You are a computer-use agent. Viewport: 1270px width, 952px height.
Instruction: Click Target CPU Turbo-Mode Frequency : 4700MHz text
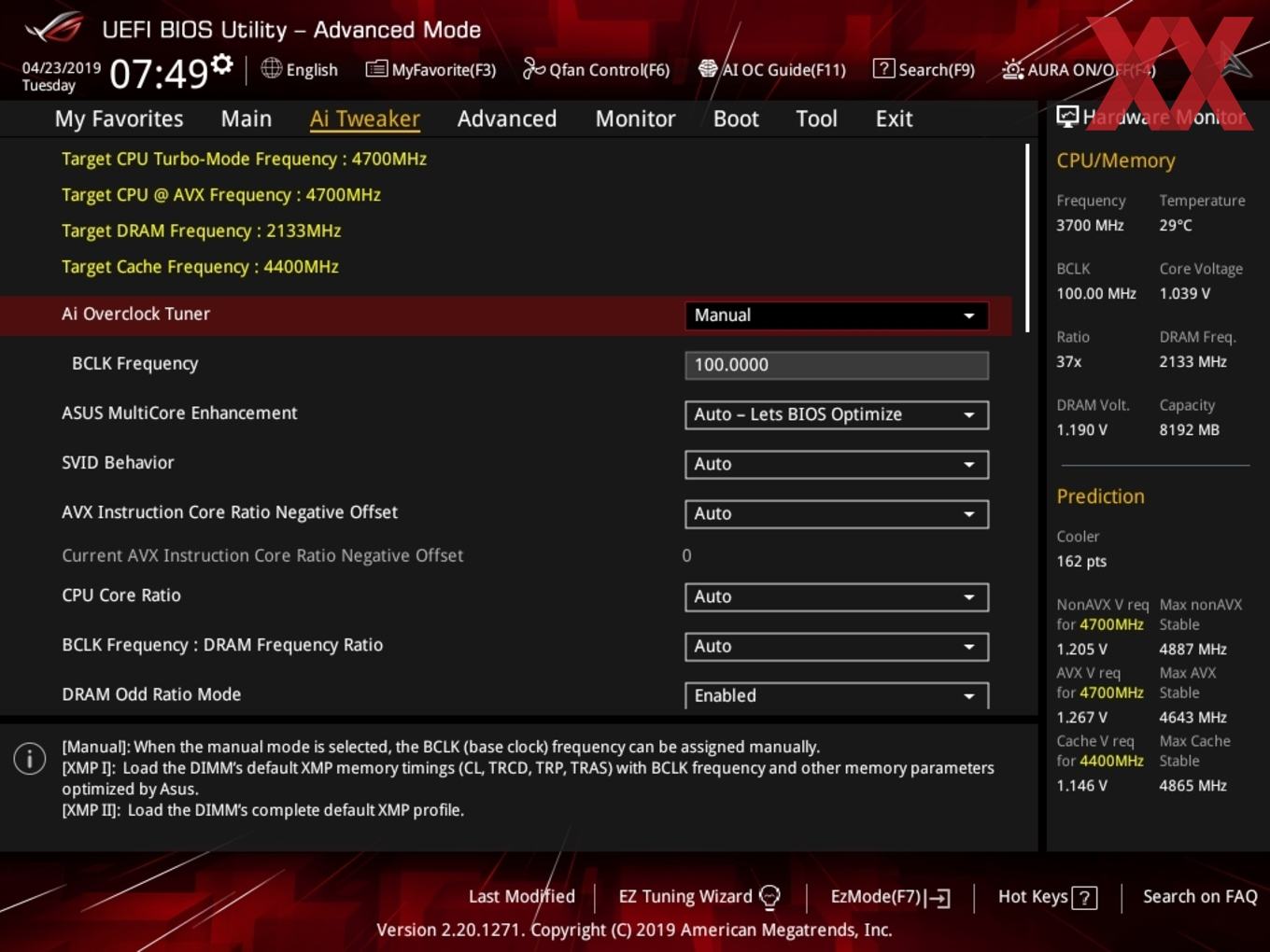tap(244, 159)
